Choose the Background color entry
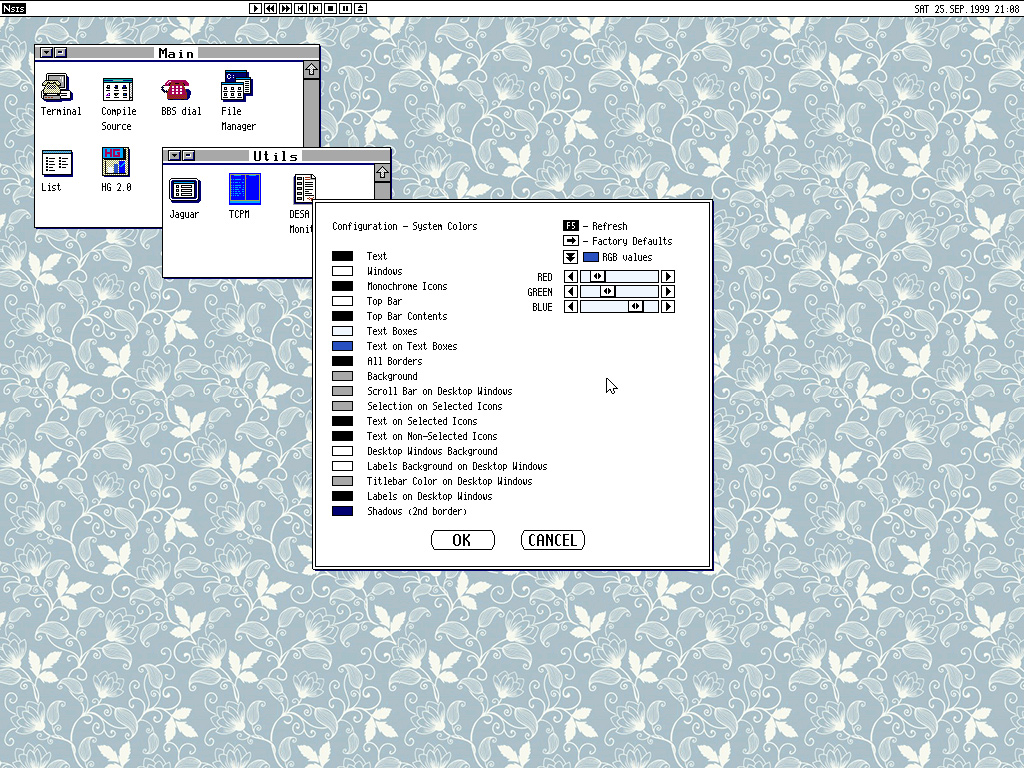 (x=342, y=376)
